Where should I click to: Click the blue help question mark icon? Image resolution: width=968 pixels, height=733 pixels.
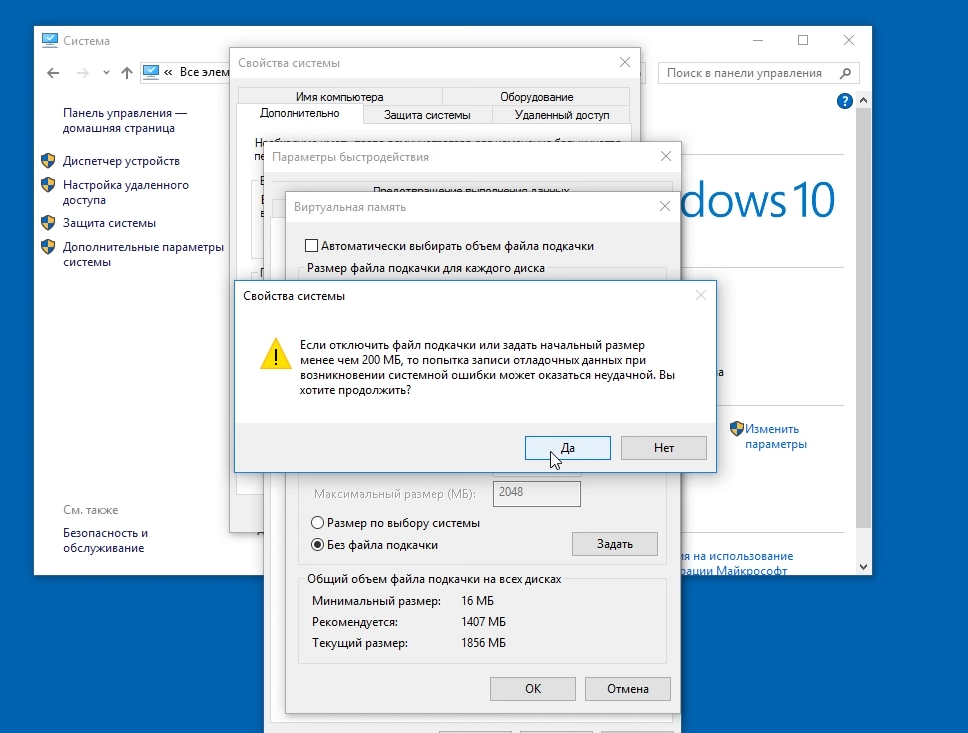pyautogui.click(x=844, y=101)
